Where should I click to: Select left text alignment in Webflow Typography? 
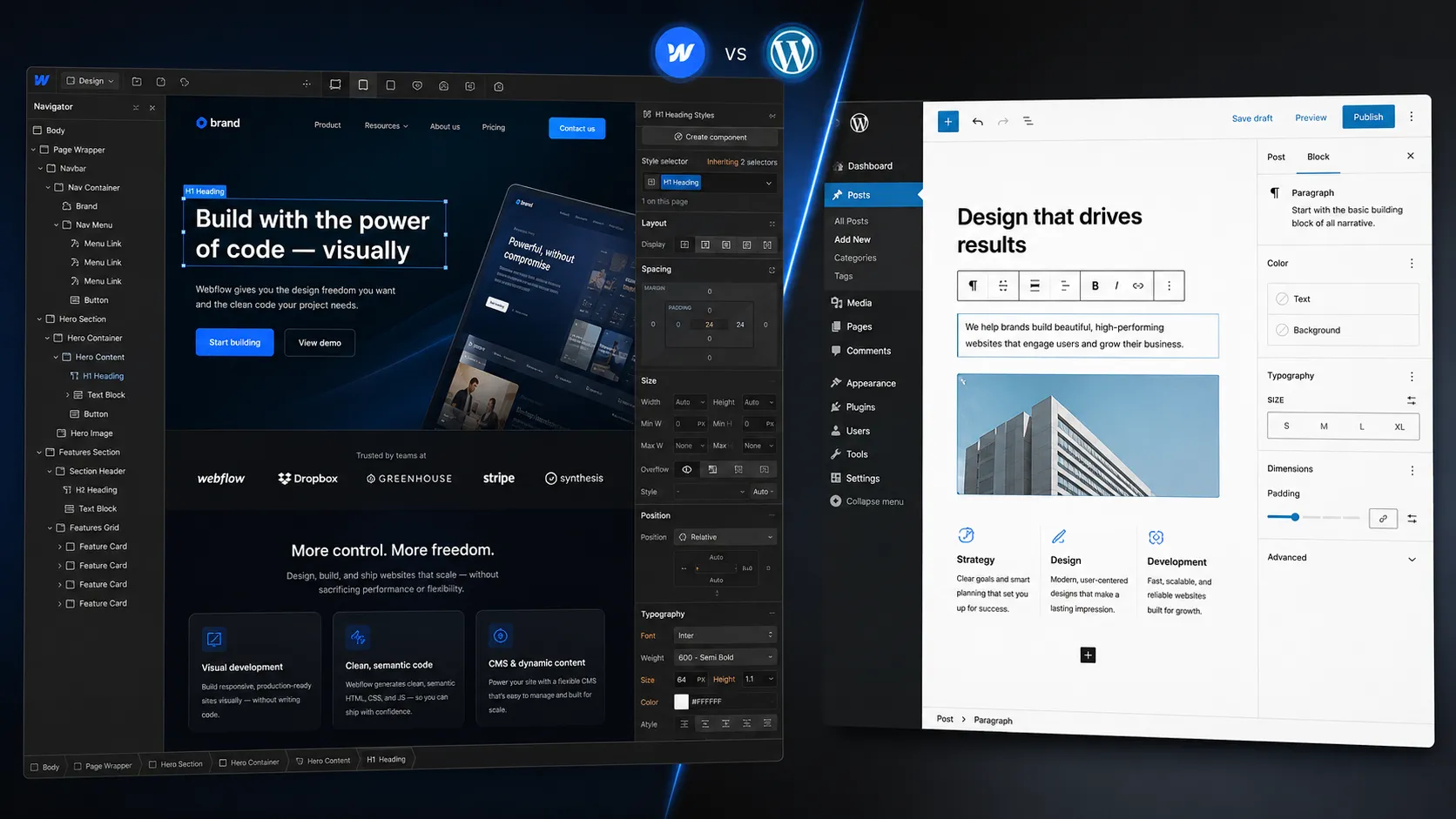[x=684, y=724]
